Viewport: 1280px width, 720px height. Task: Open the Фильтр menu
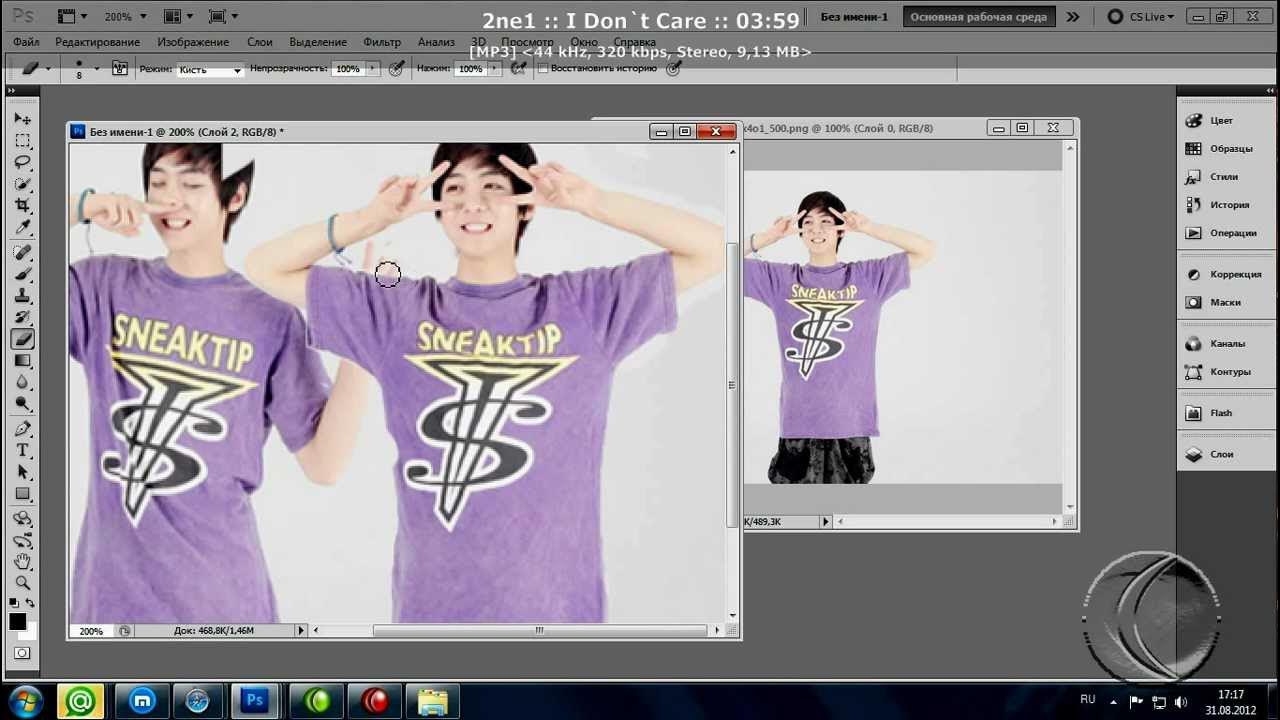(382, 42)
